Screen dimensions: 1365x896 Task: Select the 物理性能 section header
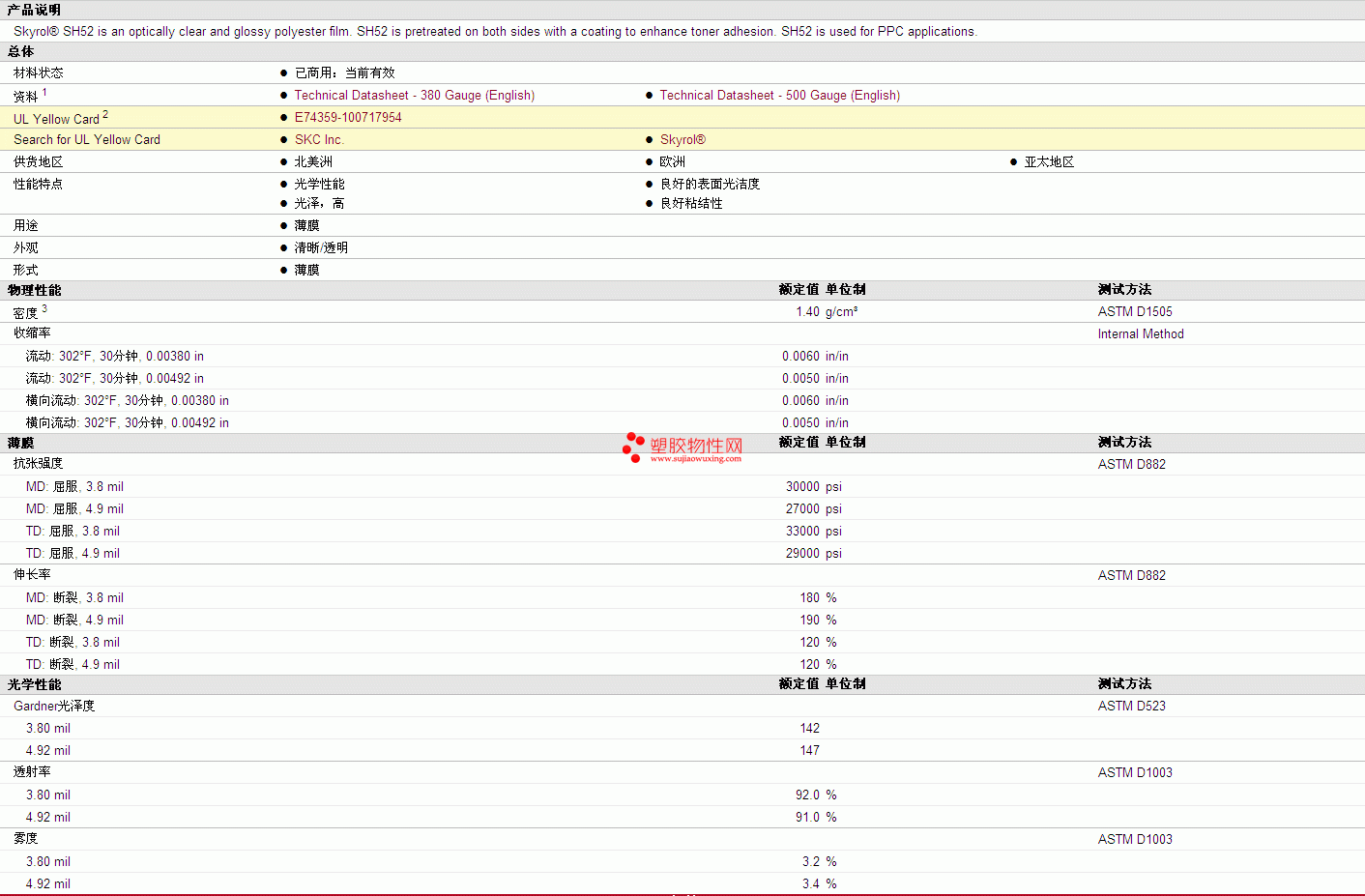click(x=34, y=290)
